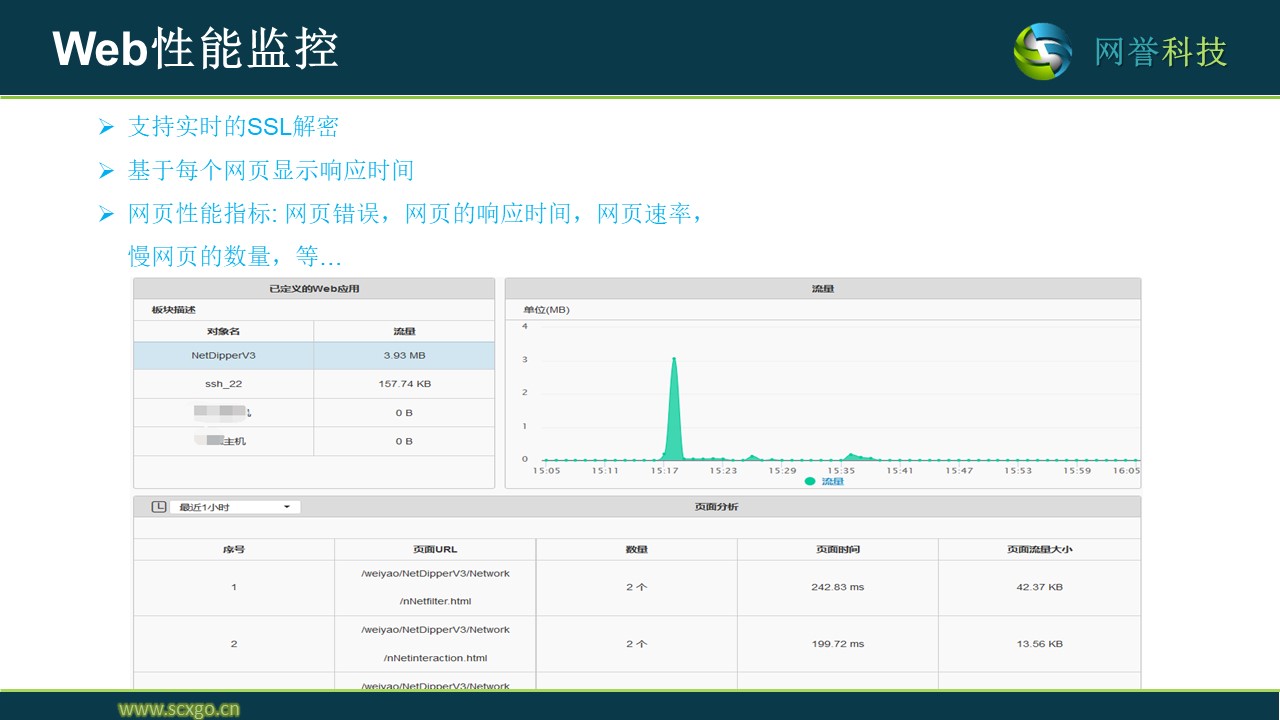Click the 页面分析 panel title bar
The width and height of the screenshot is (1280, 720).
(716, 507)
